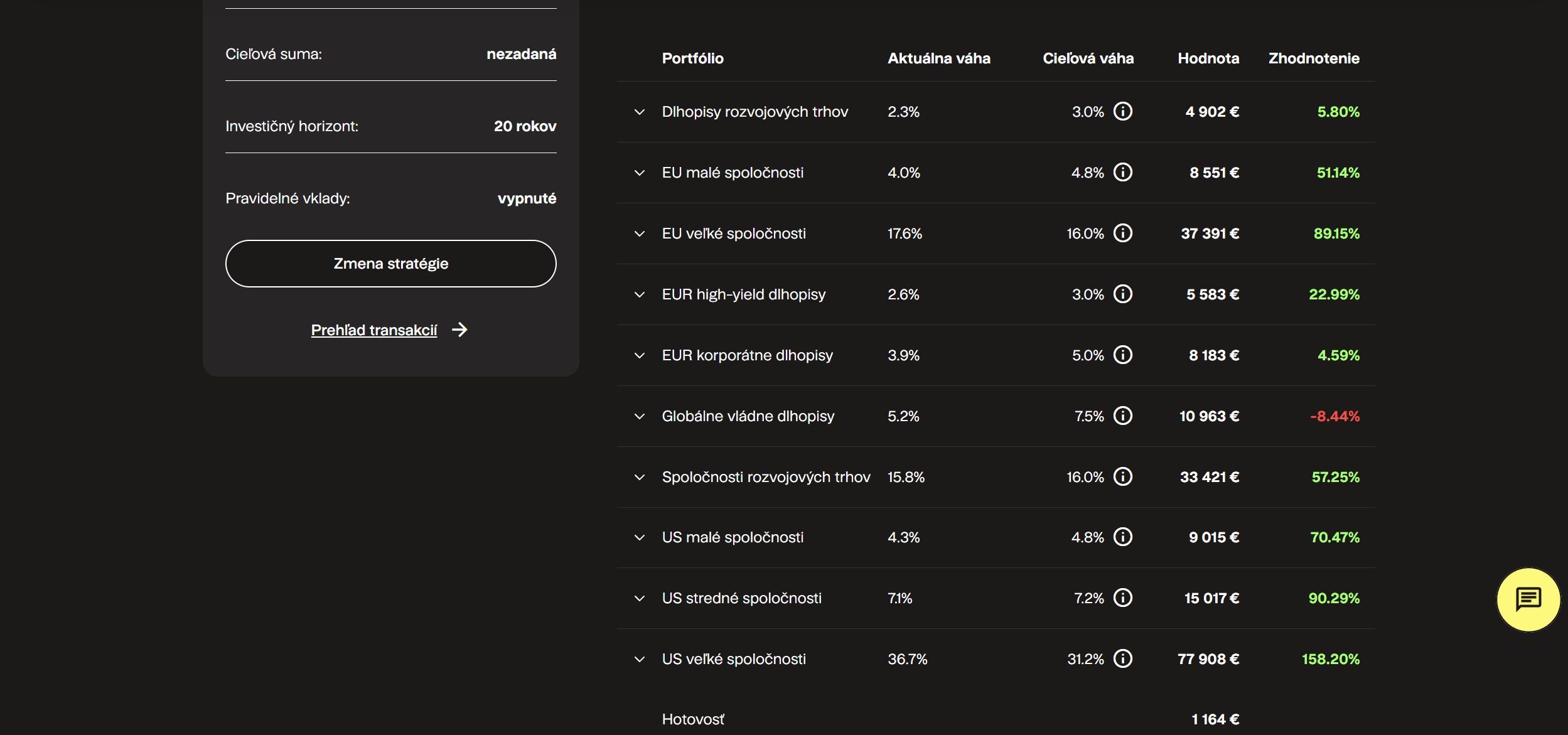Click info icon for EUR high-yield dlhopisy

click(1122, 294)
